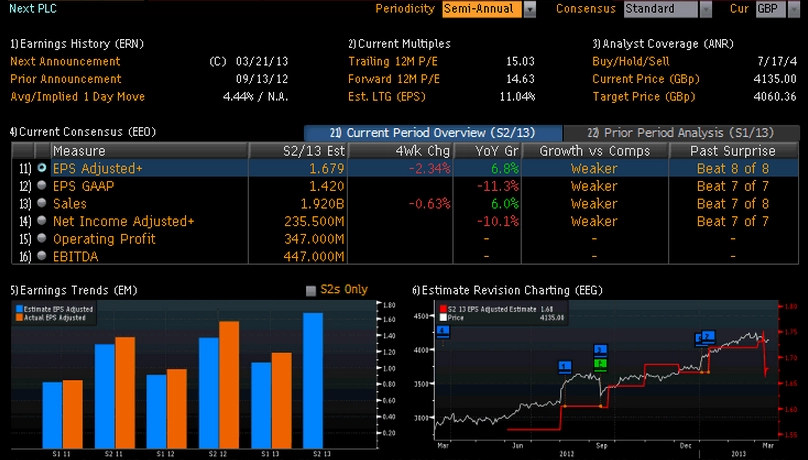Click the EBITDA measure label

(75, 256)
